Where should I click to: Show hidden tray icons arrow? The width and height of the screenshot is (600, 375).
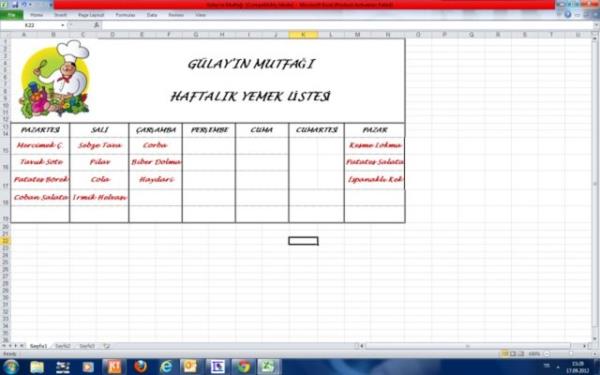pos(558,367)
